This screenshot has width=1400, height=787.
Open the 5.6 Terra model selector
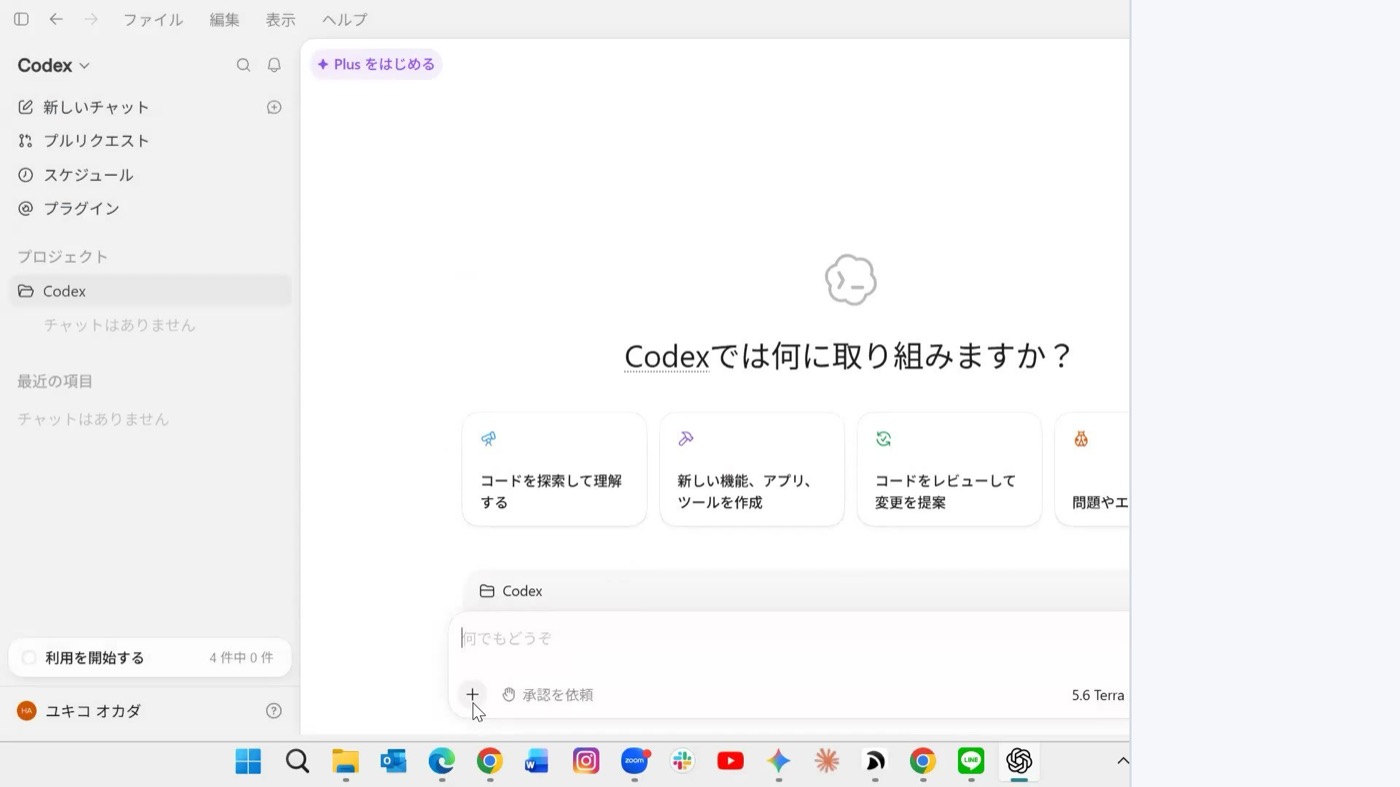coord(1098,695)
